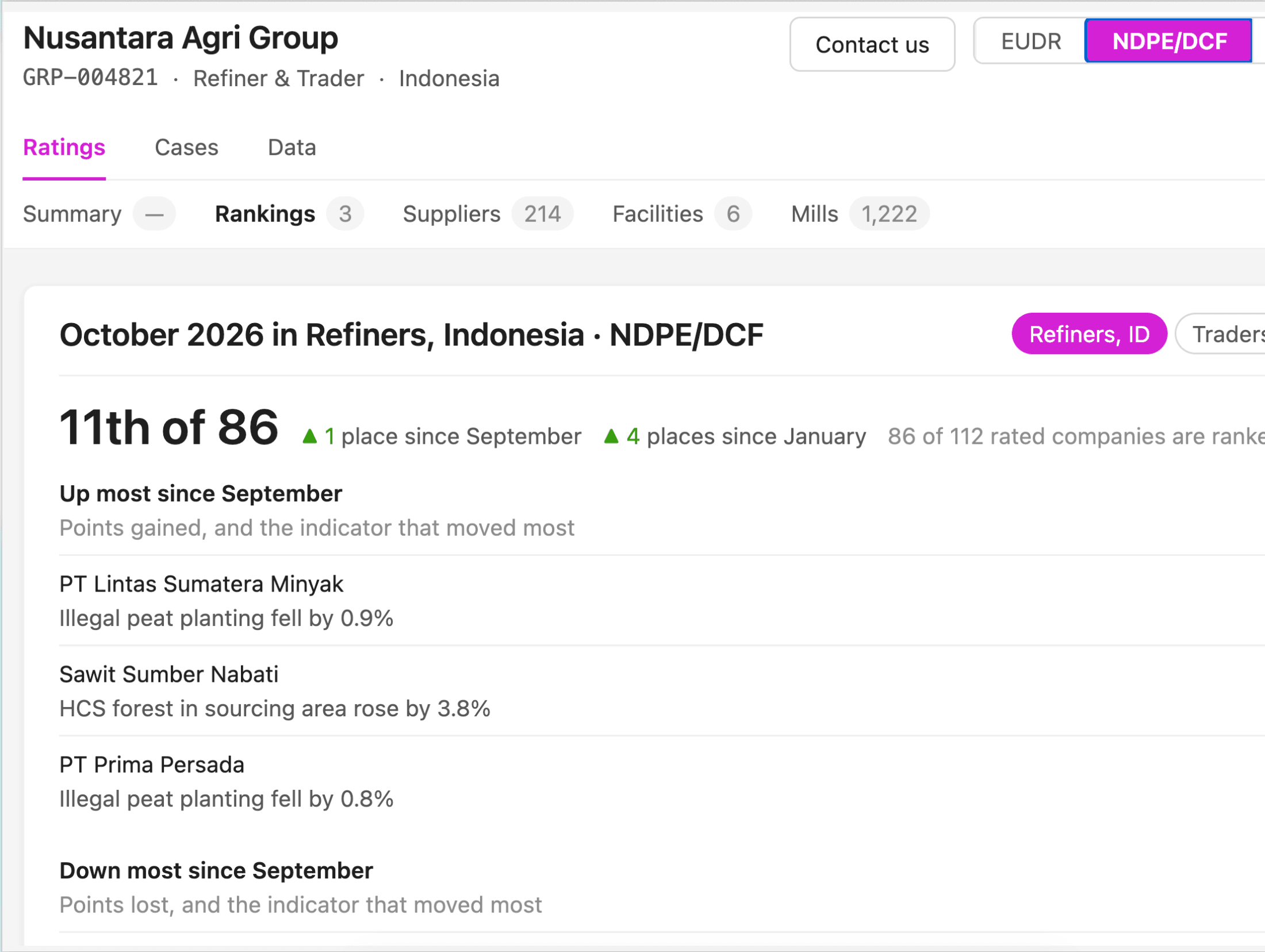Click the 'Up most since September' heading
The width and height of the screenshot is (1265, 952).
pos(201,494)
